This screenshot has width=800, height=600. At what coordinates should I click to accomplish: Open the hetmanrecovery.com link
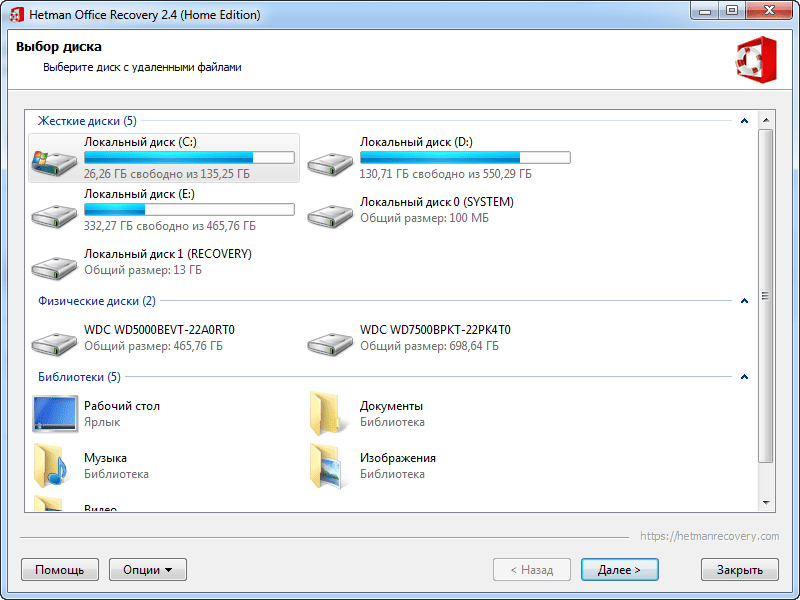pyautogui.click(x=709, y=536)
